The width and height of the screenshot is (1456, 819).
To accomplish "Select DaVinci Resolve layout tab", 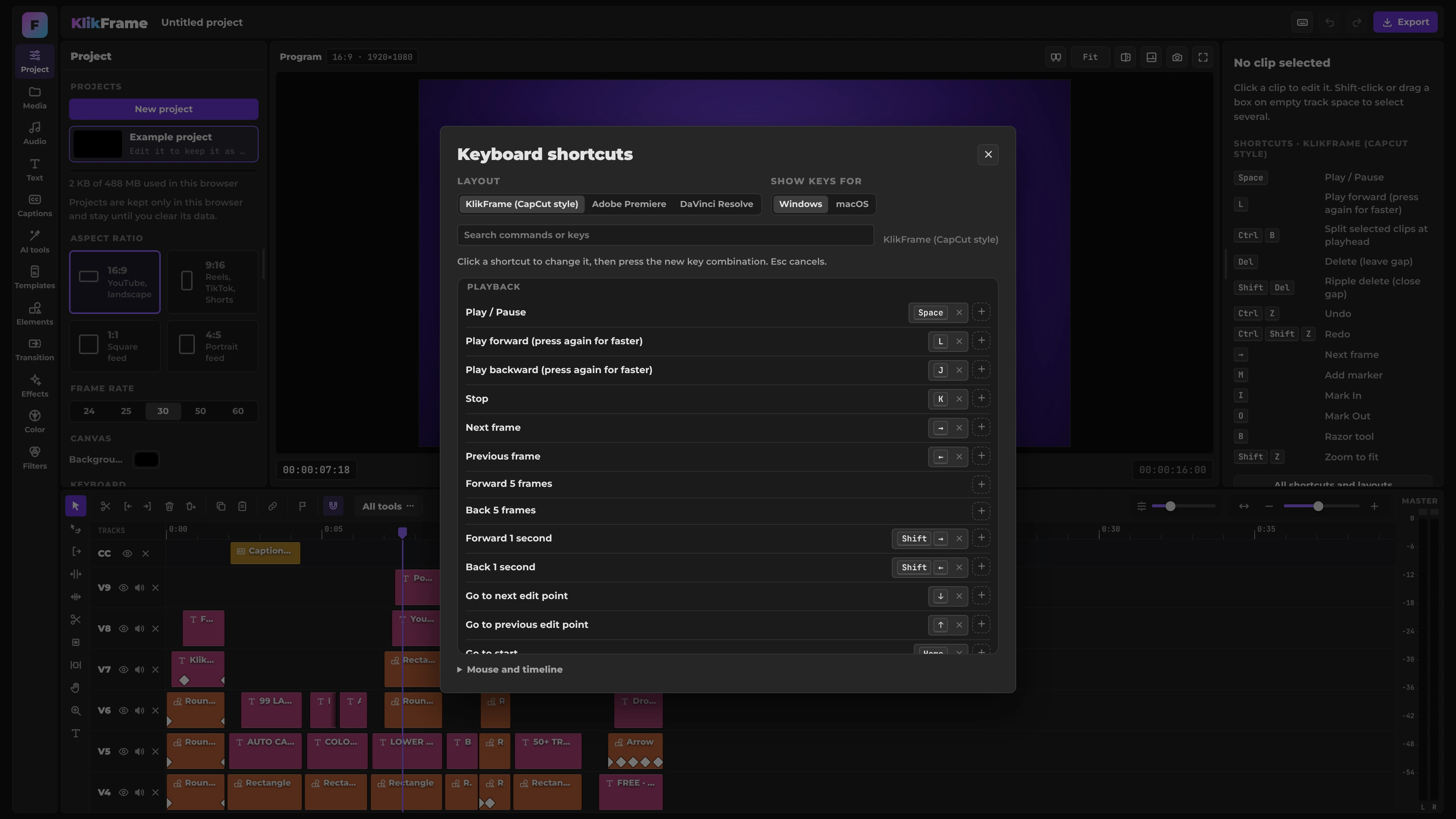I will (716, 204).
